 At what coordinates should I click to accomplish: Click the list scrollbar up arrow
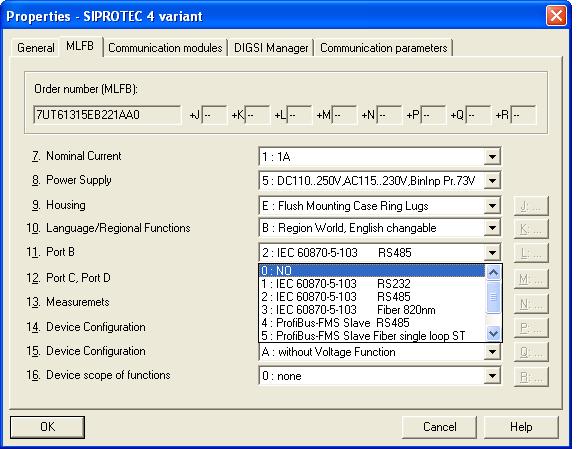[x=493, y=273]
